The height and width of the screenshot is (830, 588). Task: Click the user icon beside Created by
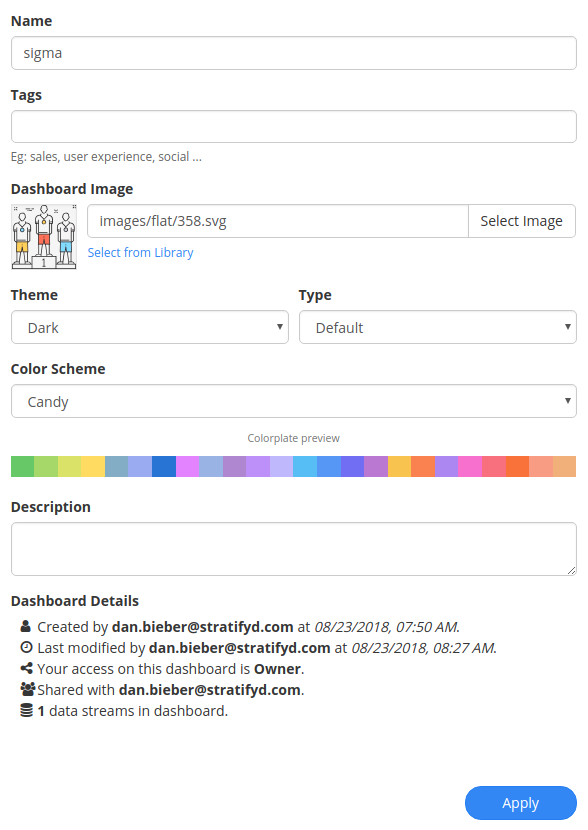coord(26,626)
